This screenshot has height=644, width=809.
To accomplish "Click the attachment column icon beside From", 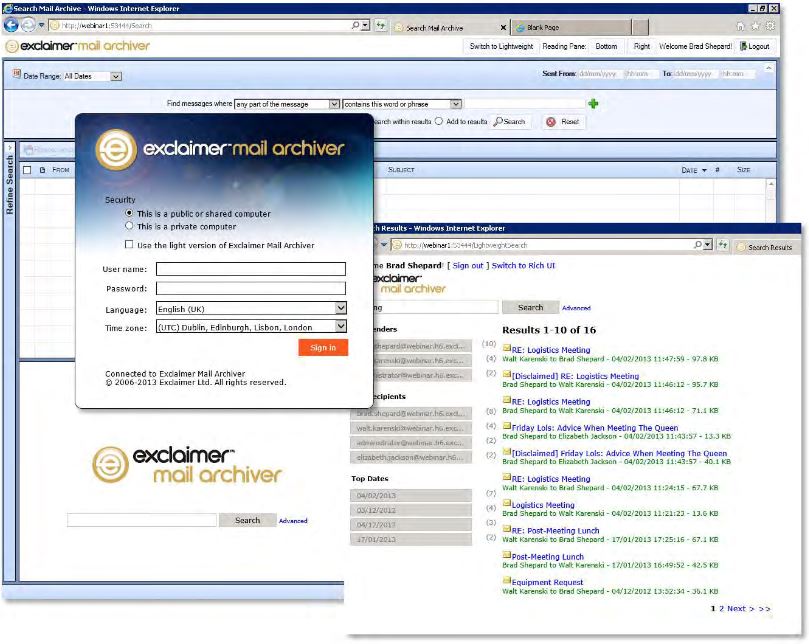I will (42, 170).
